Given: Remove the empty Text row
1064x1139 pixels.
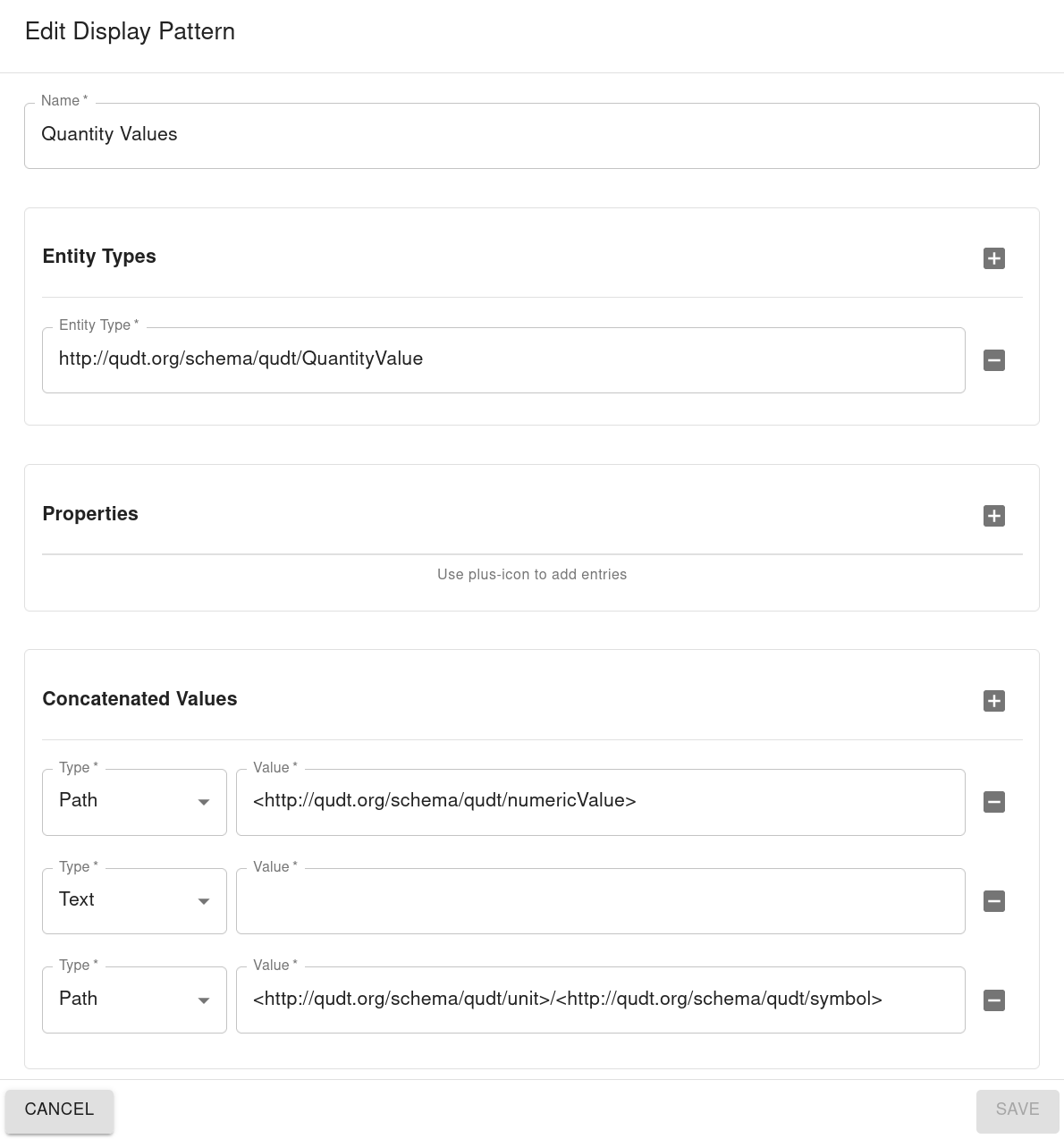Looking at the screenshot, I should click(993, 901).
